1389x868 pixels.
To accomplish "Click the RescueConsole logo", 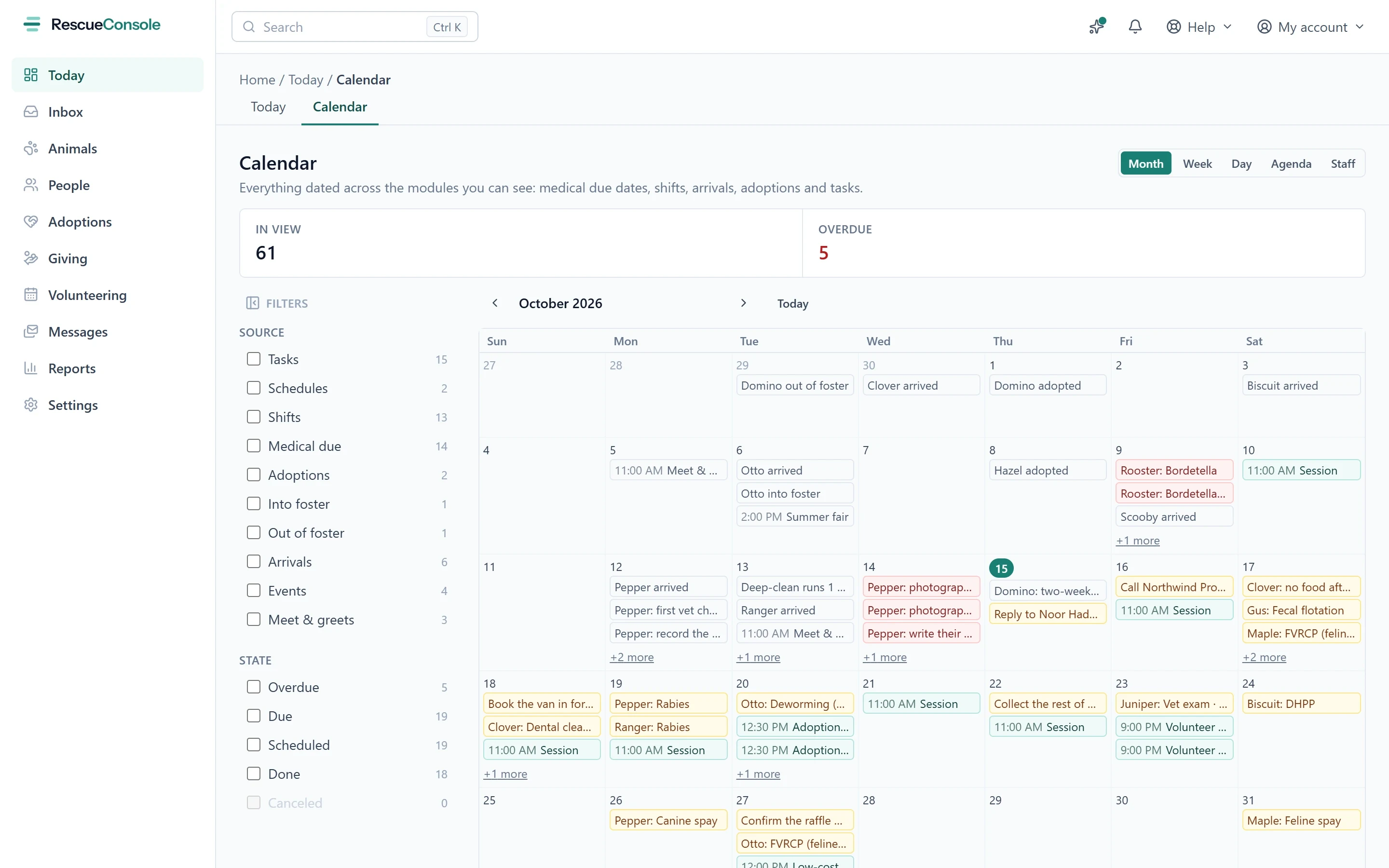I will click(92, 25).
